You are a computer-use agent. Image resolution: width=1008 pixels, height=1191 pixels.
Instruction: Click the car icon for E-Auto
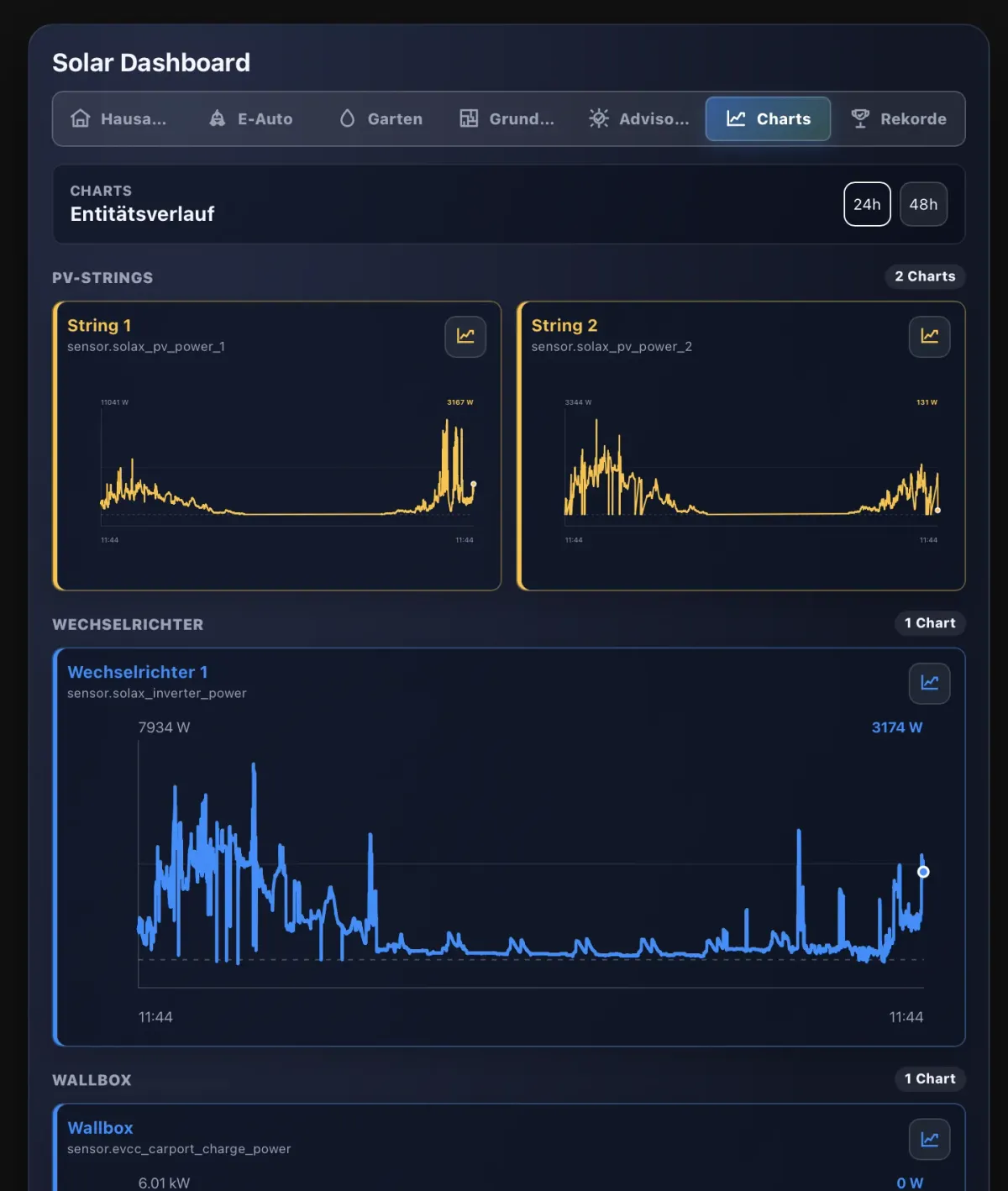click(x=217, y=118)
